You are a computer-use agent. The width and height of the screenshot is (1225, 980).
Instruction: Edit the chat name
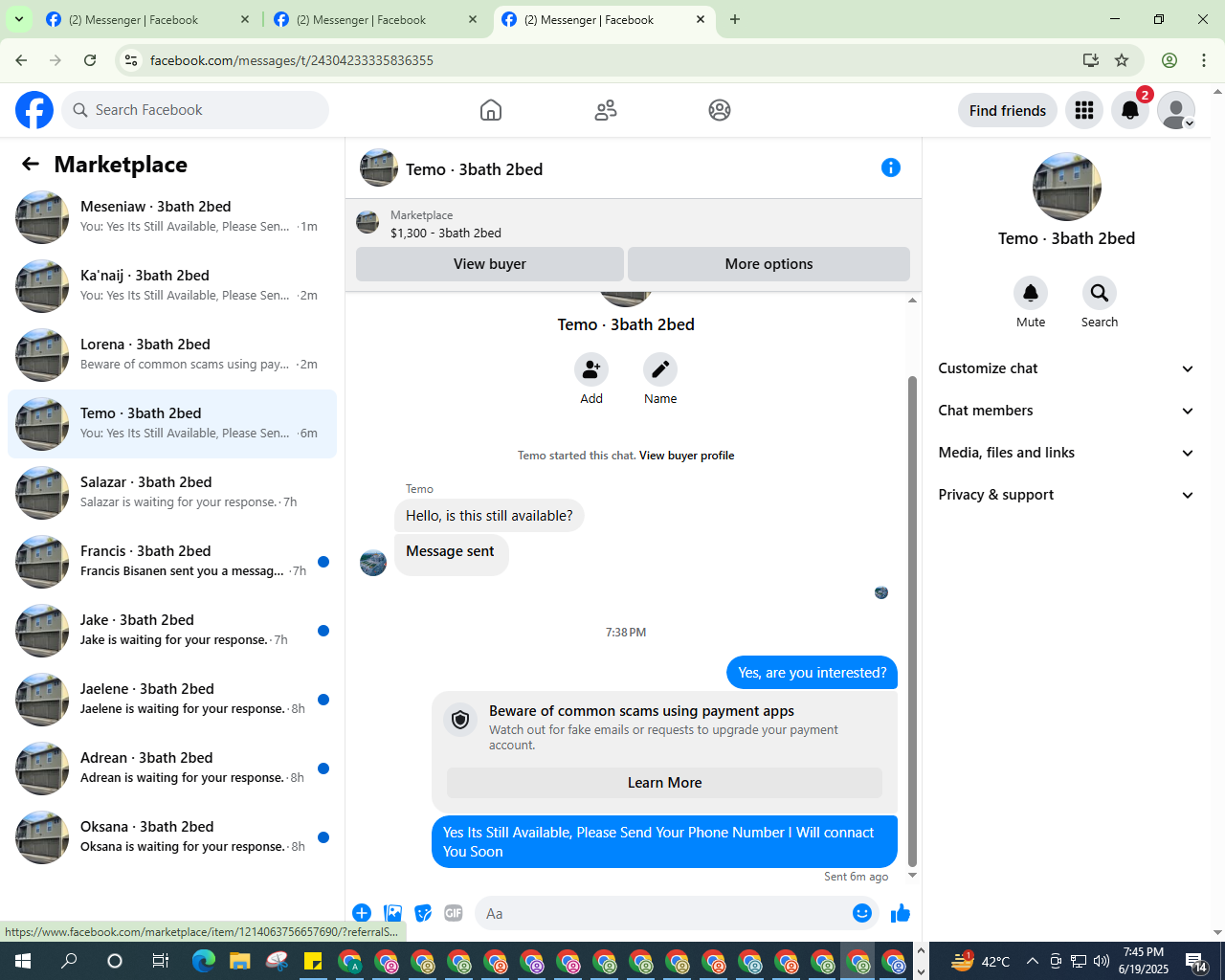(x=660, y=369)
